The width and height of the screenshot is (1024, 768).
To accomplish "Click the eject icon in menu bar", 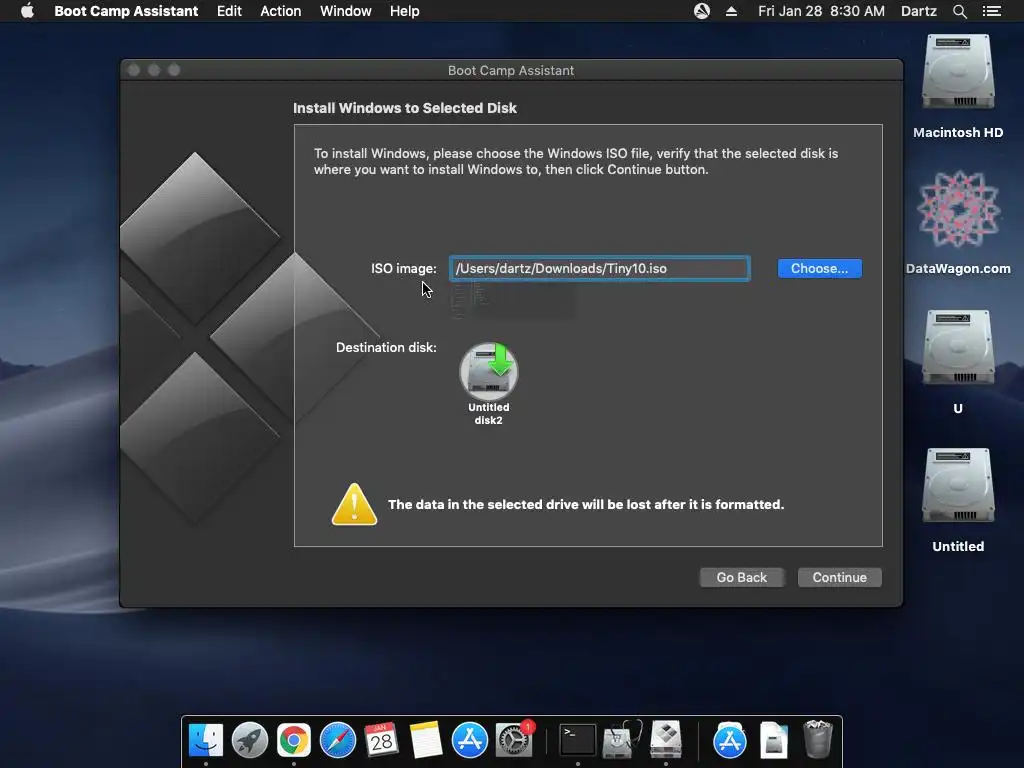I will point(731,11).
